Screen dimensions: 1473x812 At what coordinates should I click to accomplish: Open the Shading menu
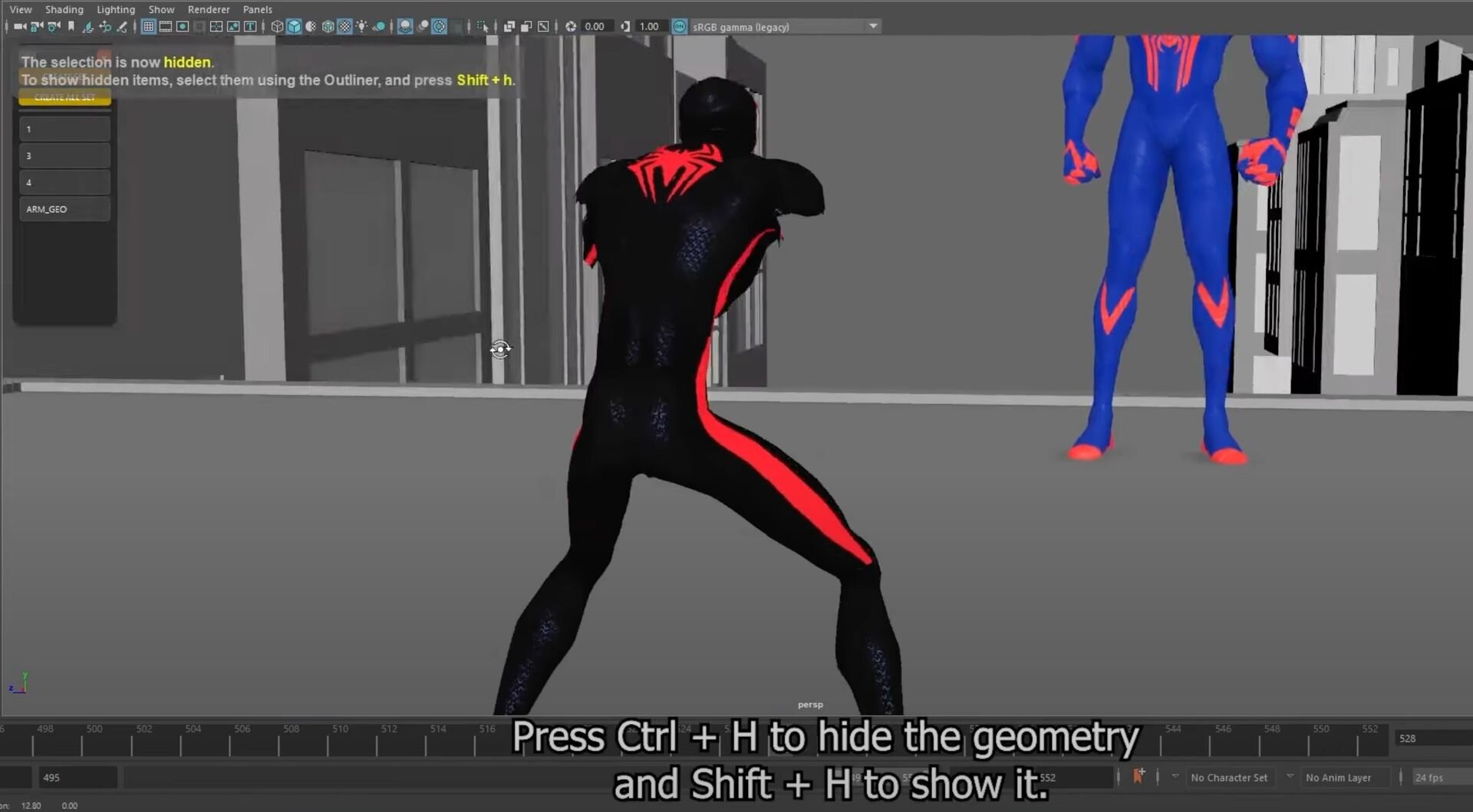[x=64, y=9]
